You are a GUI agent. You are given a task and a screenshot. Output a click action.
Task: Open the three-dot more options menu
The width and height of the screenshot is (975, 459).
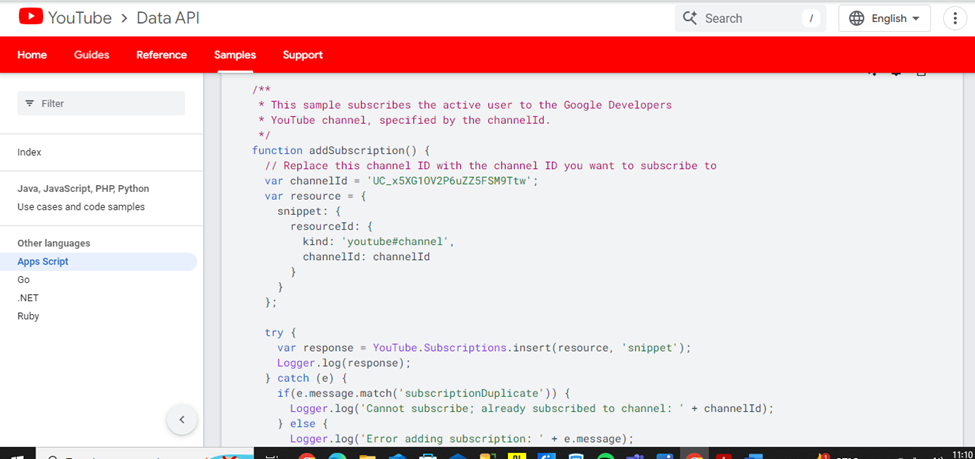[x=955, y=19]
